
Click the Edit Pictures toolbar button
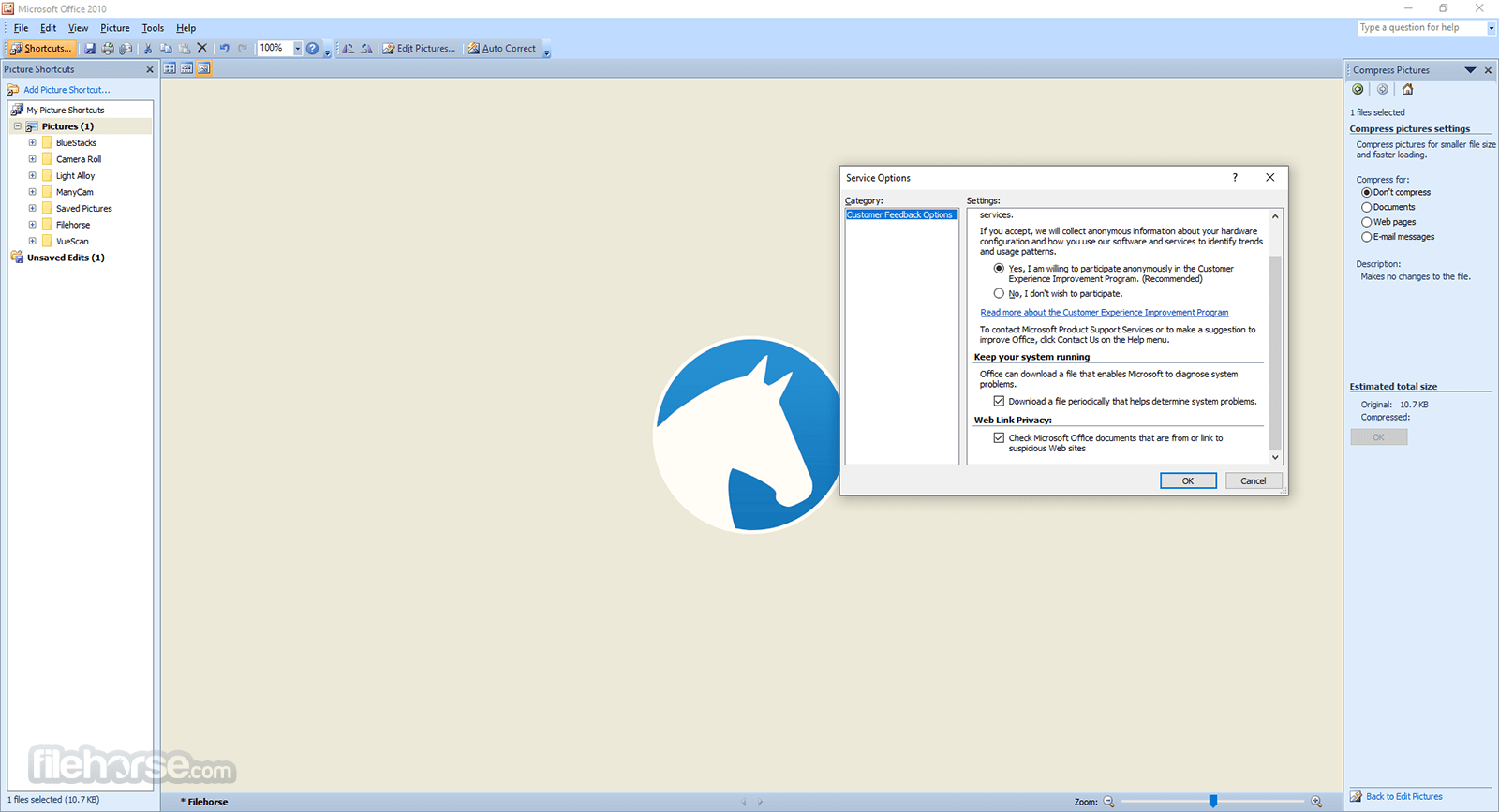pos(419,49)
